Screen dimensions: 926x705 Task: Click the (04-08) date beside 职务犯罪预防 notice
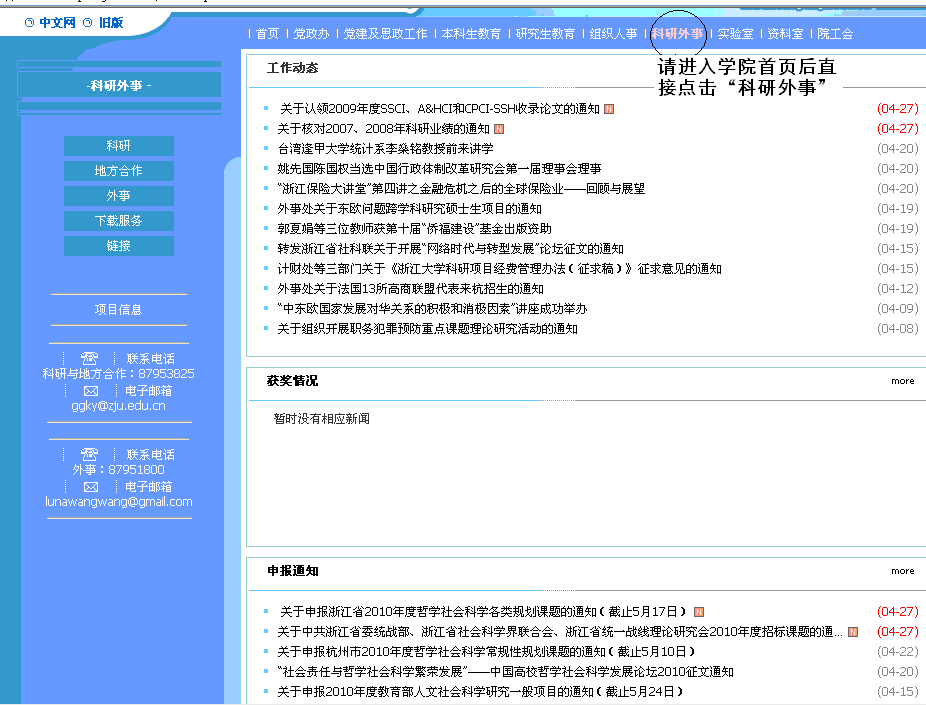898,329
